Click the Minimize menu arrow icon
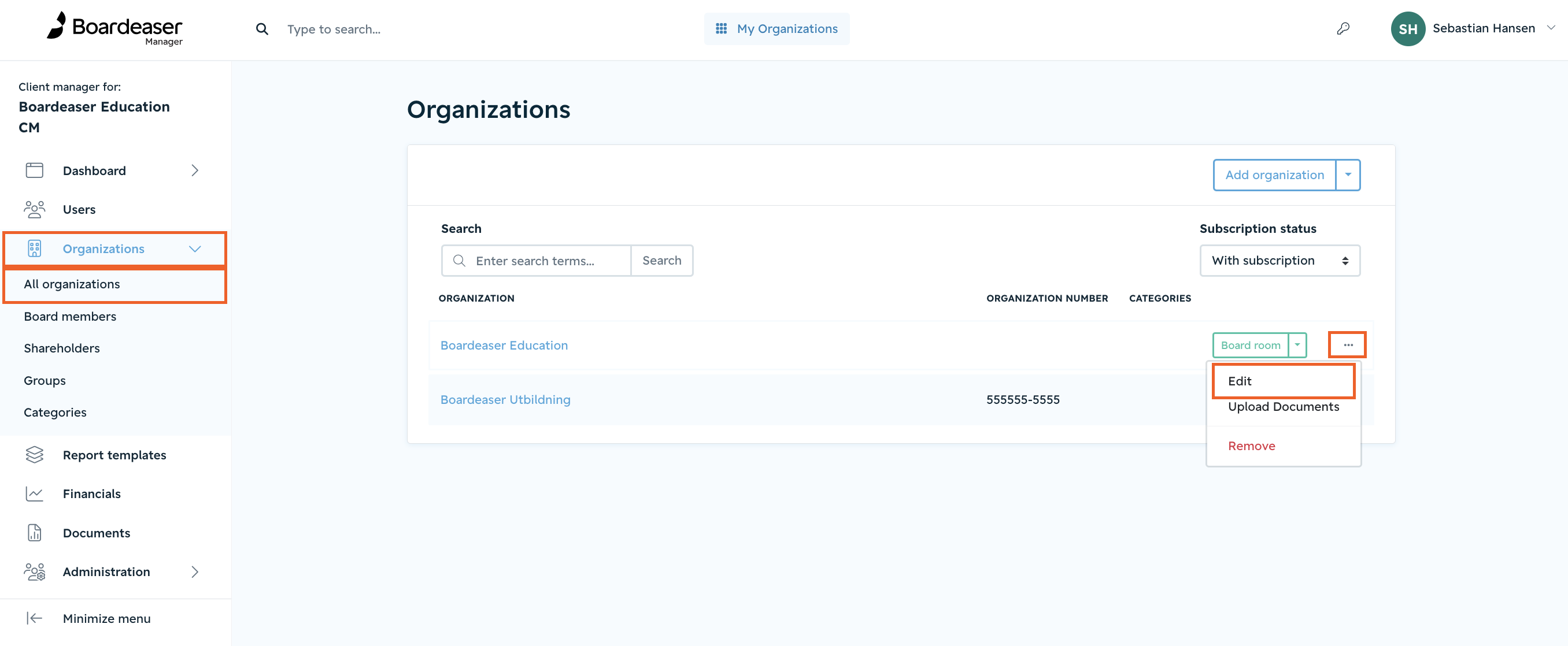Viewport: 1568px width, 646px height. point(35,618)
